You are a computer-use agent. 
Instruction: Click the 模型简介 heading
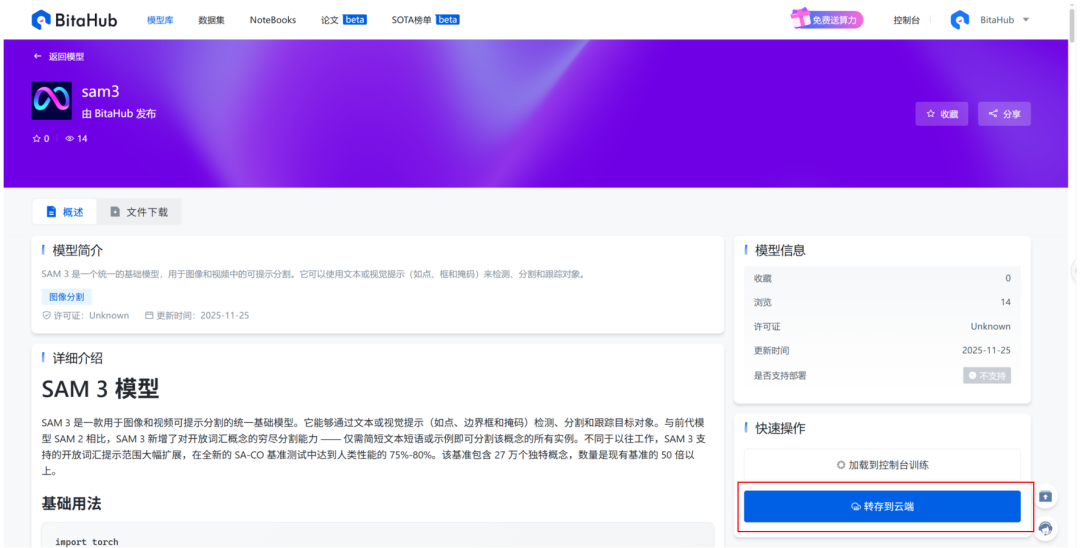77,251
